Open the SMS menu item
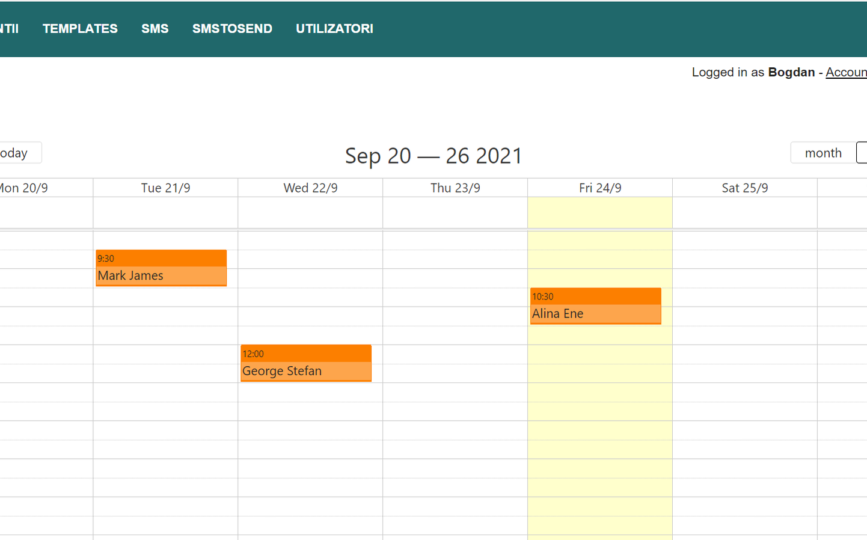This screenshot has height=540, width=867. click(155, 29)
